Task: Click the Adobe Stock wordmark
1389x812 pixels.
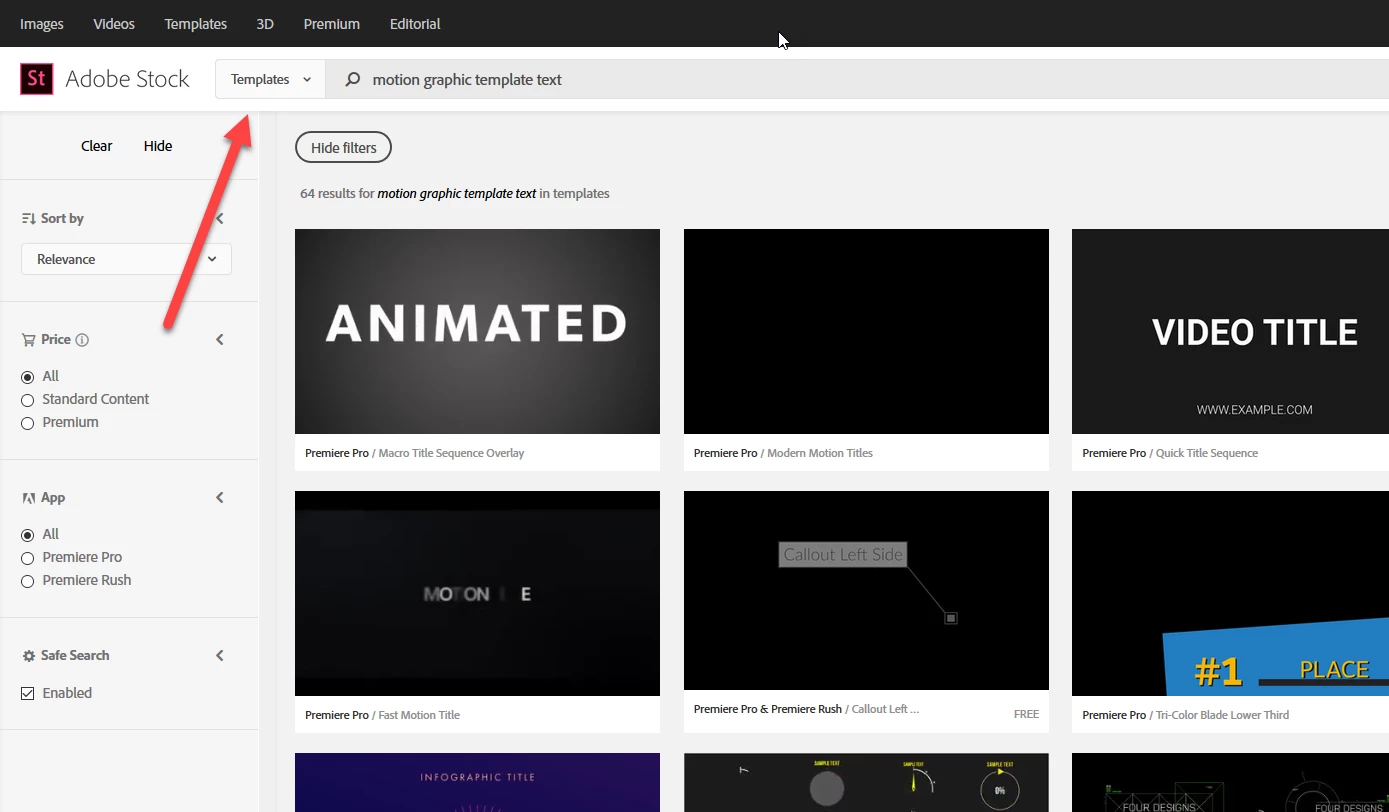Action: (x=127, y=79)
